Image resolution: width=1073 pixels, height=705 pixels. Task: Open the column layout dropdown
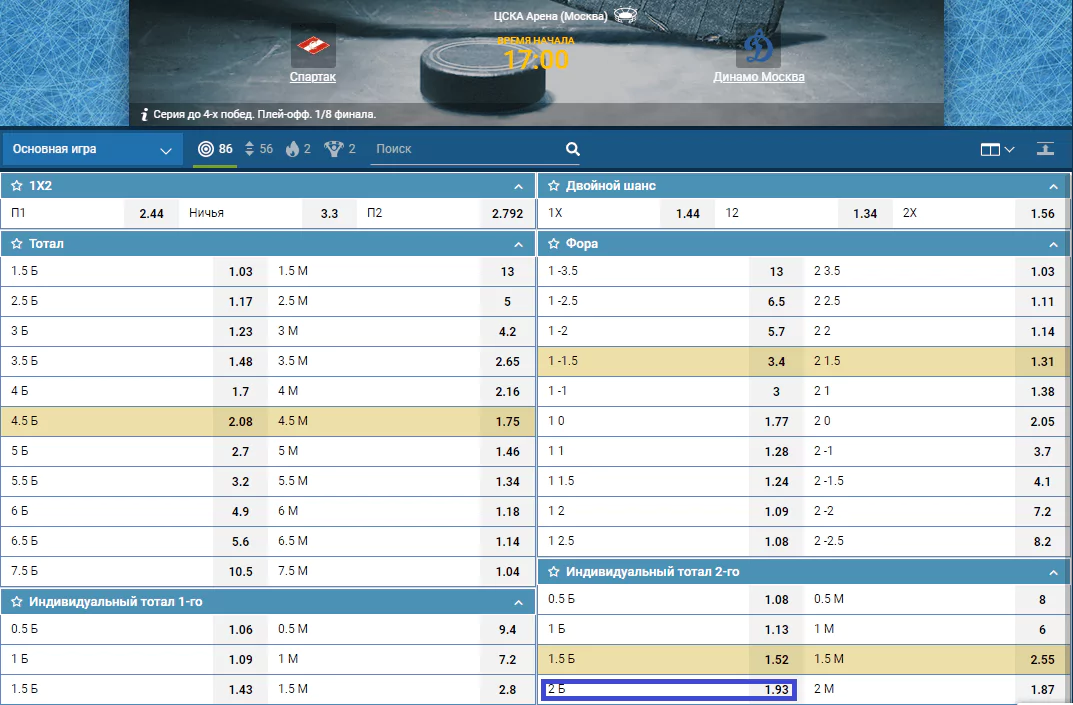(x=997, y=149)
